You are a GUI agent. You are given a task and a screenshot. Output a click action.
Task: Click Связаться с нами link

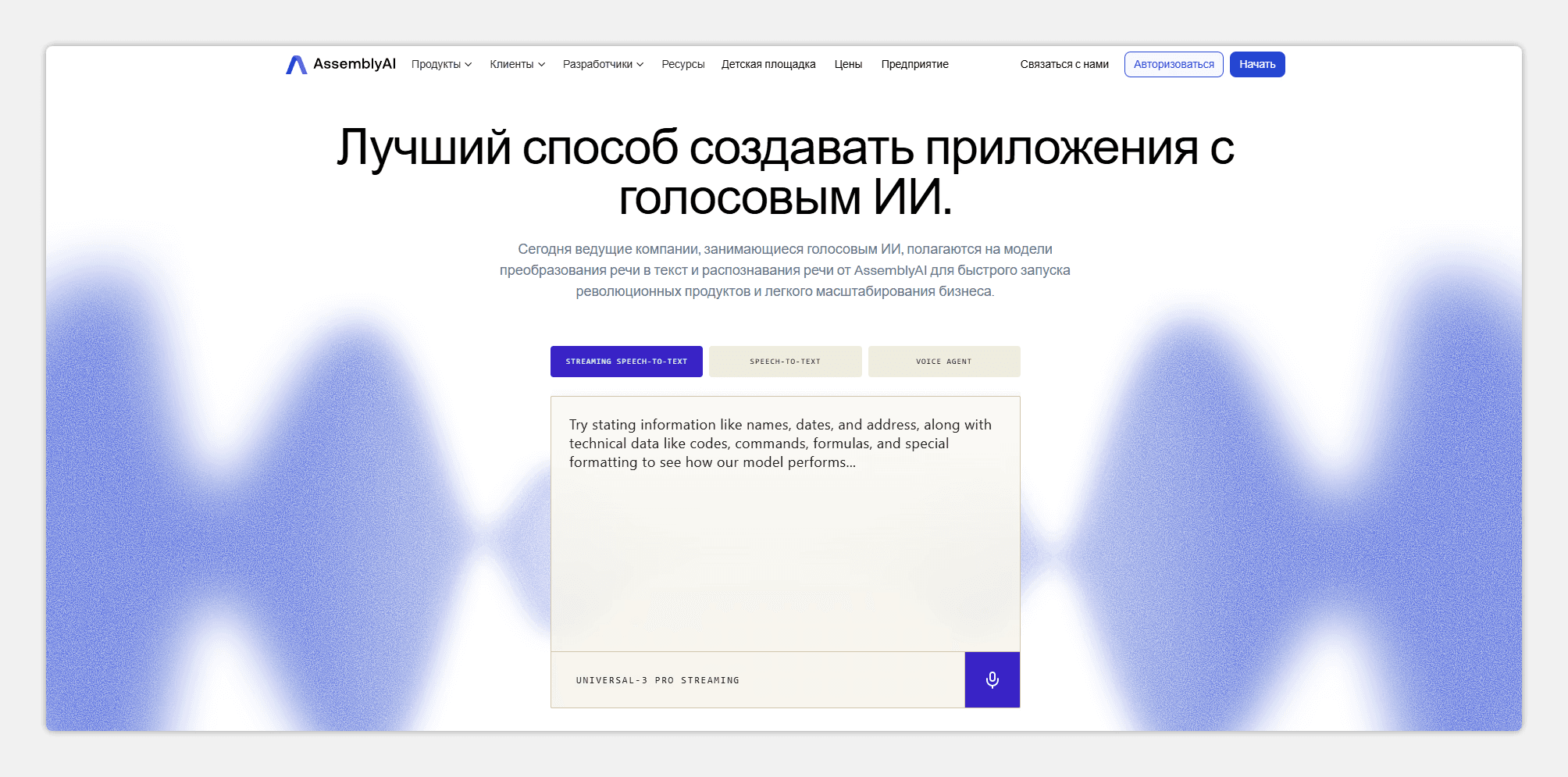coord(1064,65)
